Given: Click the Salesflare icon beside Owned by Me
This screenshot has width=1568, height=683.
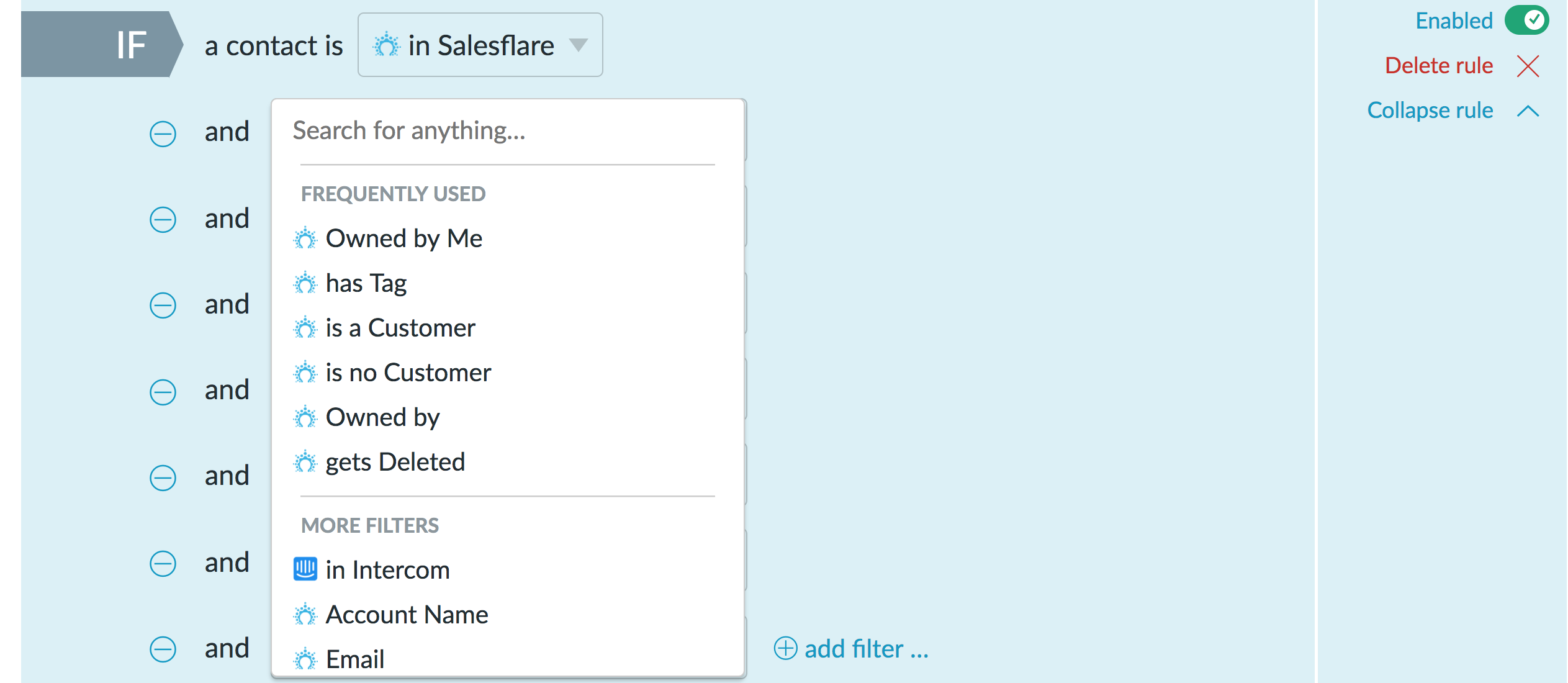Looking at the screenshot, I should [305, 238].
